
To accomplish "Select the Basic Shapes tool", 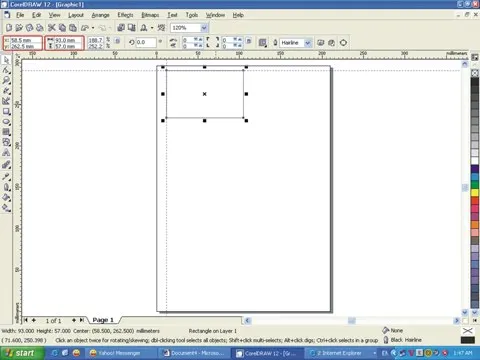I will pos(6,143).
